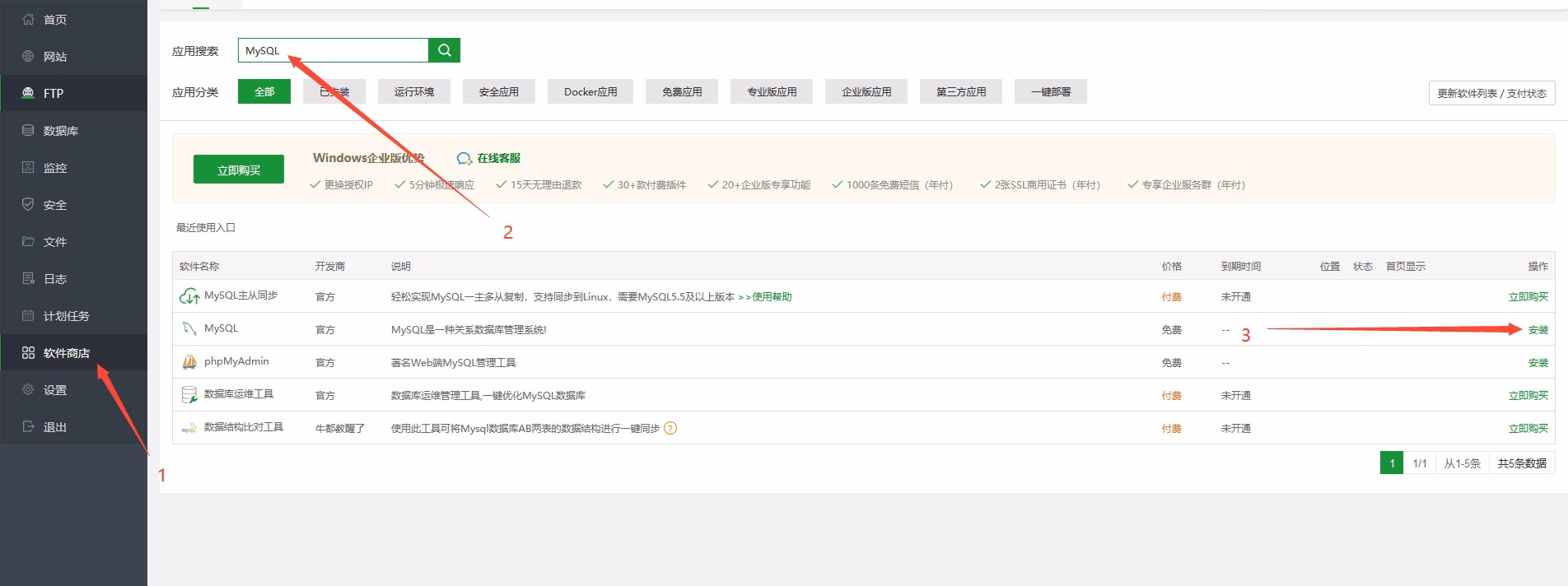
Task: Open 在线客服 online support chat icon
Action: [x=464, y=159]
